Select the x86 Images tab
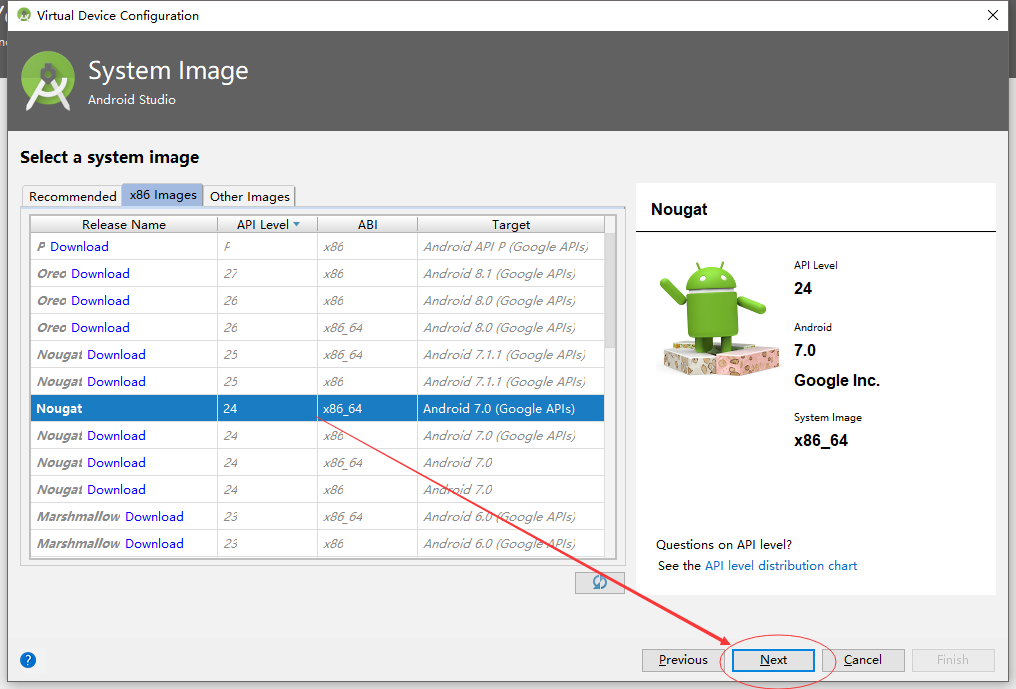 click(x=163, y=194)
